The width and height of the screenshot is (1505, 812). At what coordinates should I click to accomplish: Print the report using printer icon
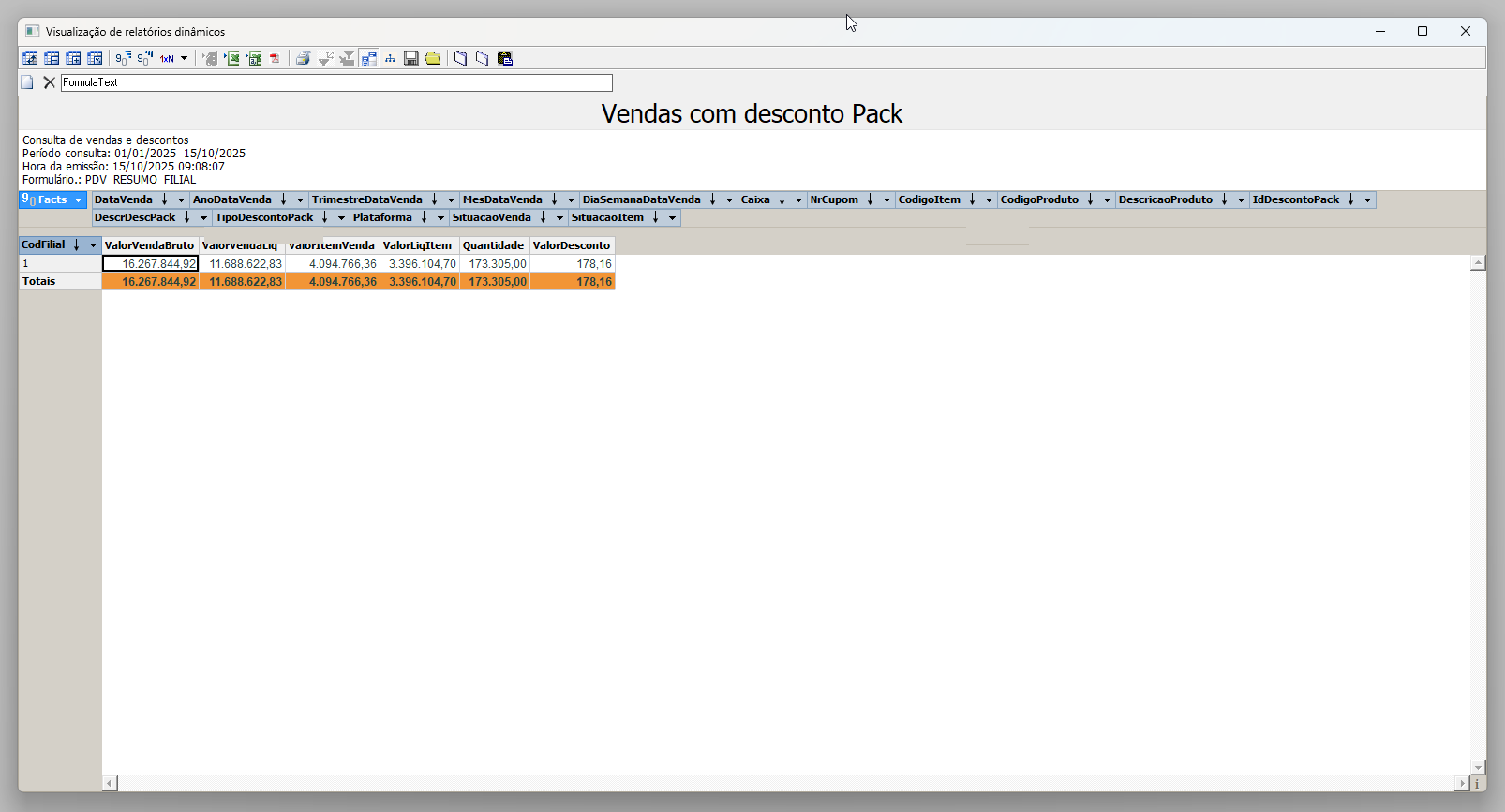[303, 58]
